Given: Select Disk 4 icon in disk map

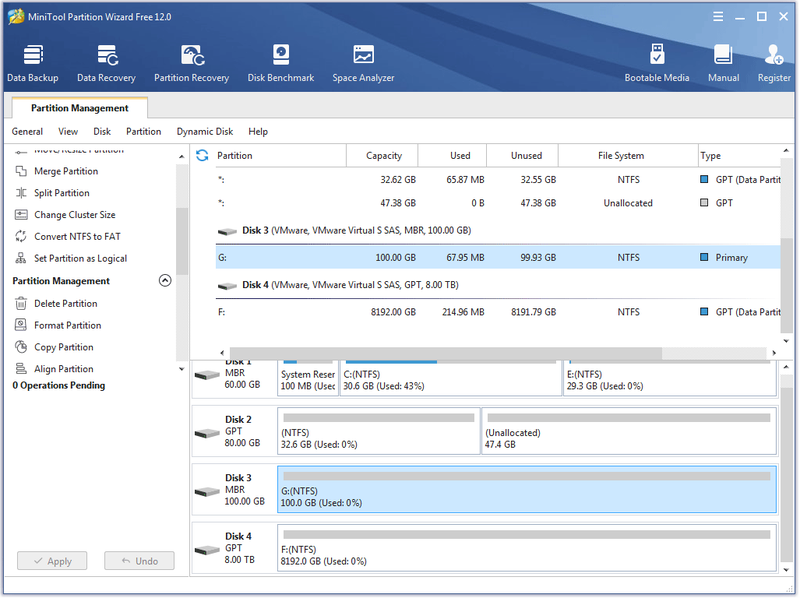Looking at the screenshot, I should [x=207, y=550].
